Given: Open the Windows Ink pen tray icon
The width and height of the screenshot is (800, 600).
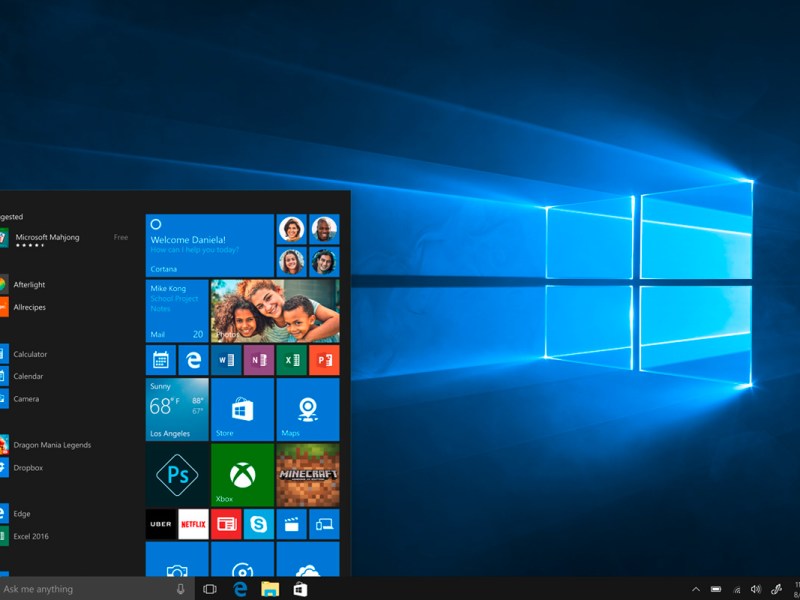Looking at the screenshot, I should (777, 589).
